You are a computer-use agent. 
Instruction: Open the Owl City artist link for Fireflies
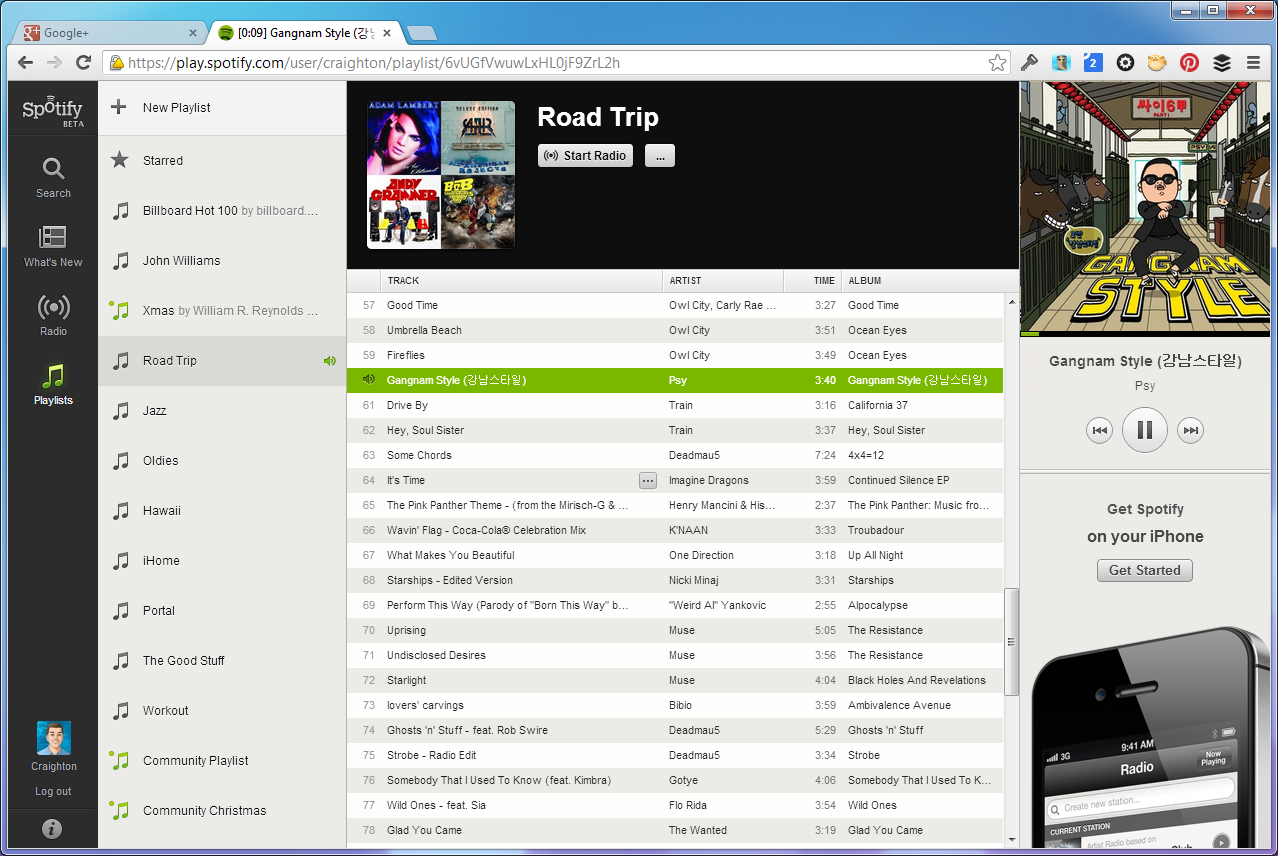(x=689, y=355)
